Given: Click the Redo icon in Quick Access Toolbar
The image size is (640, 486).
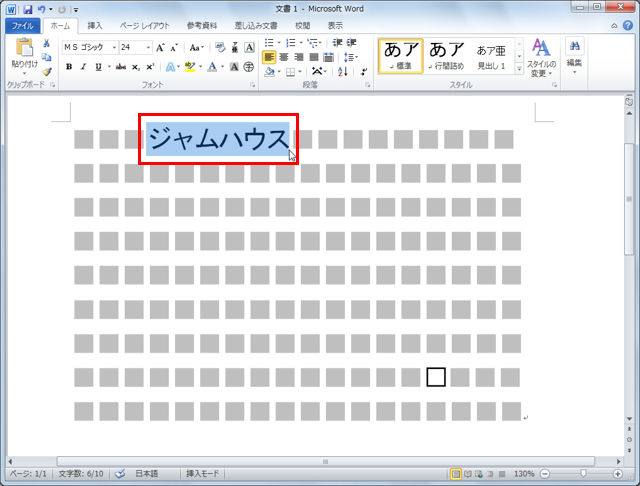Looking at the screenshot, I should 62,9.
